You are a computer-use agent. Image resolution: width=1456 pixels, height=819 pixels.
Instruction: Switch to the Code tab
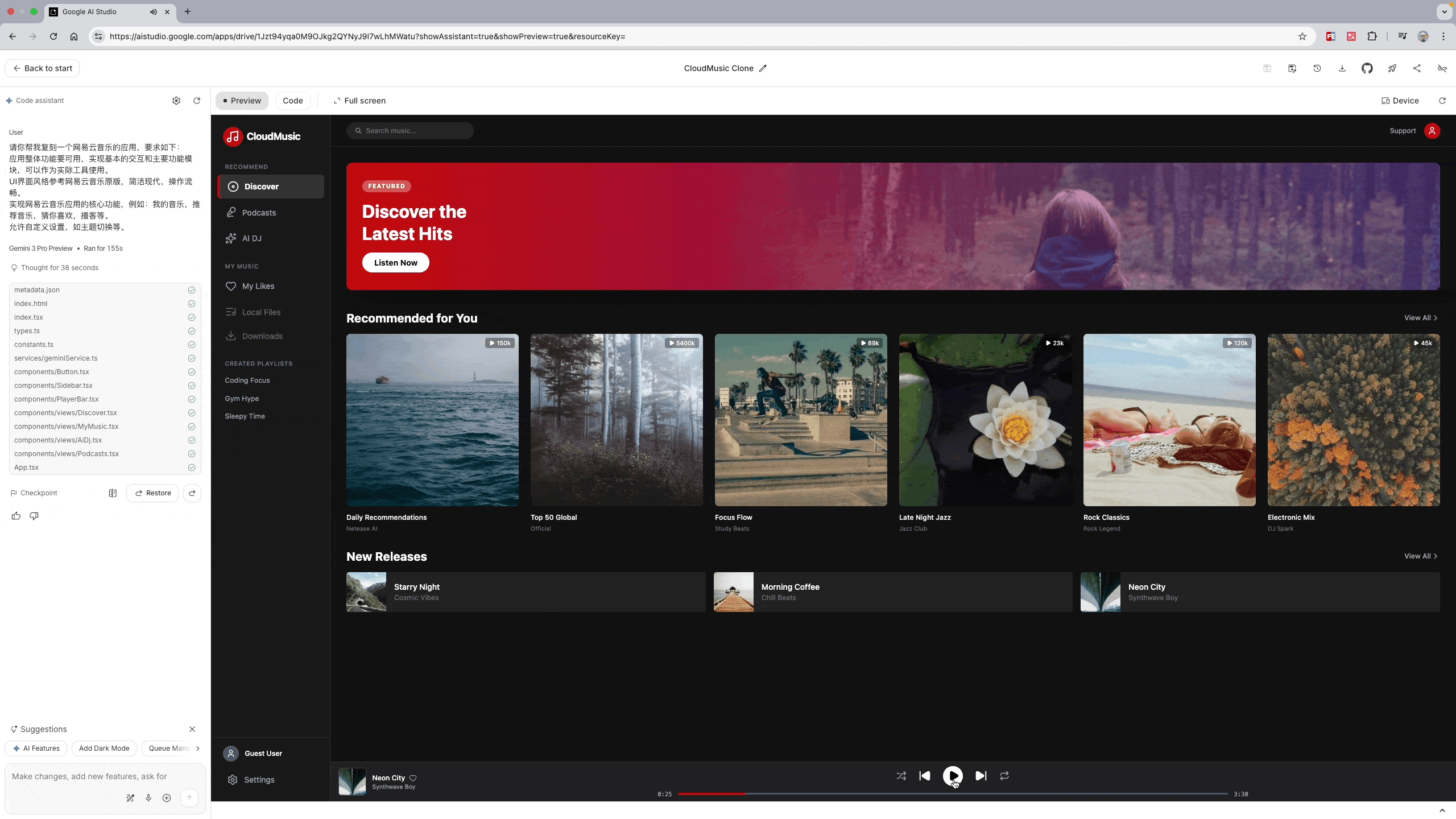(292, 101)
